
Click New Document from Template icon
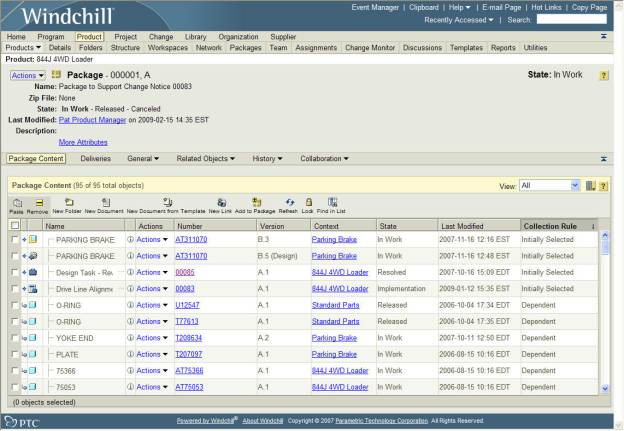(x=168, y=202)
